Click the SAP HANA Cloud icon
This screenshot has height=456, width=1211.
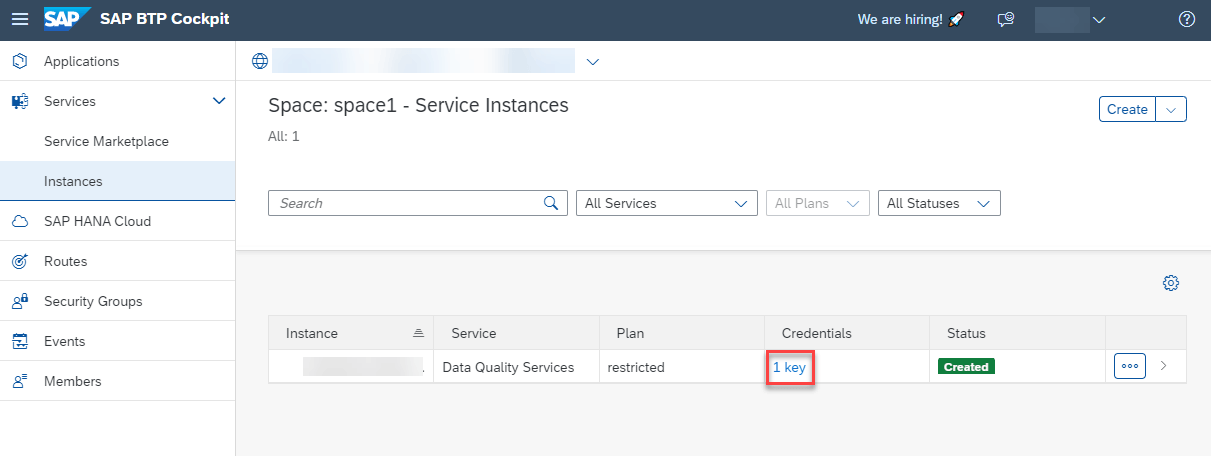pos(19,221)
